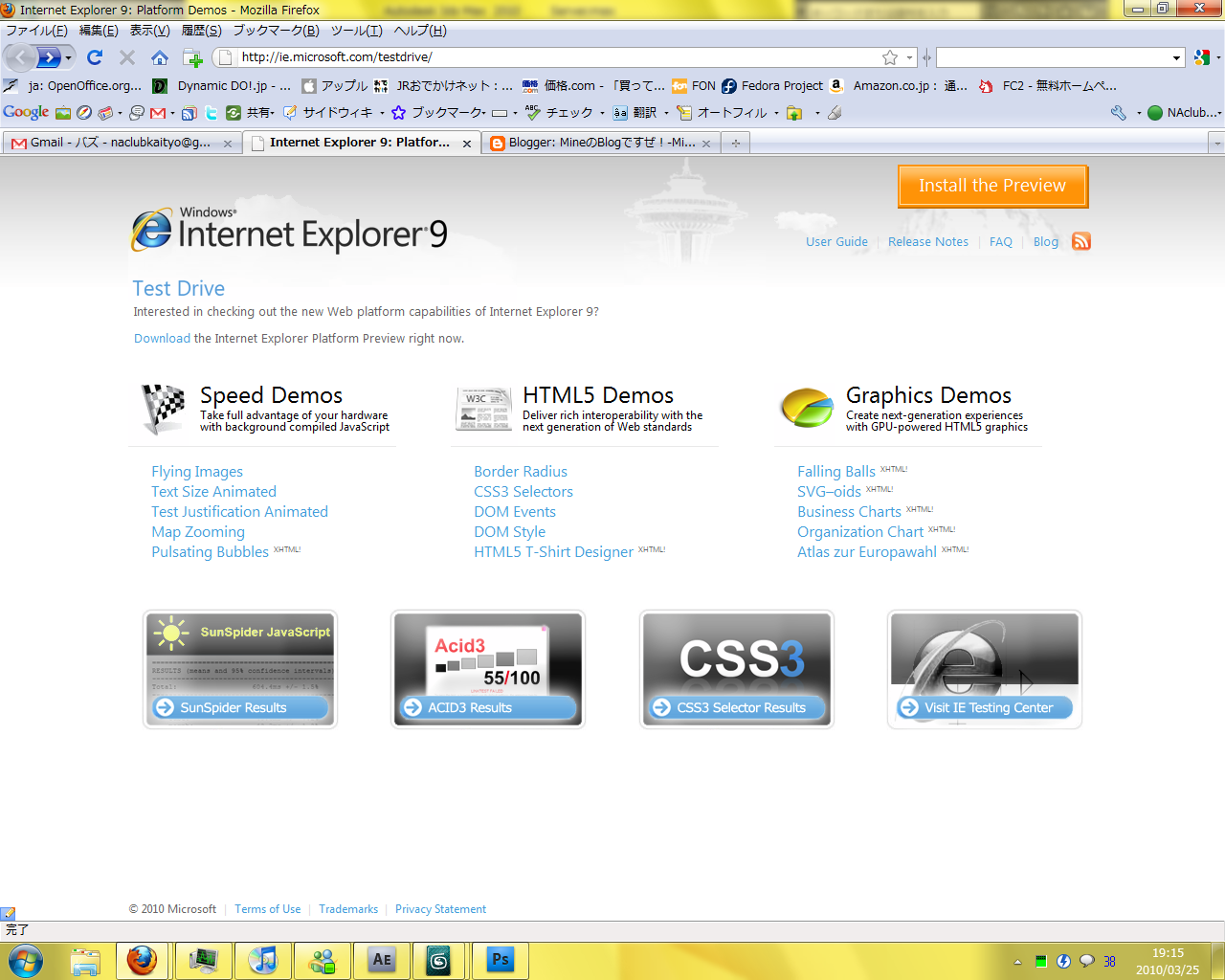Screen dimensions: 1225x980
Task: Launch After Effects from the taskbar
Action: click(x=382, y=960)
